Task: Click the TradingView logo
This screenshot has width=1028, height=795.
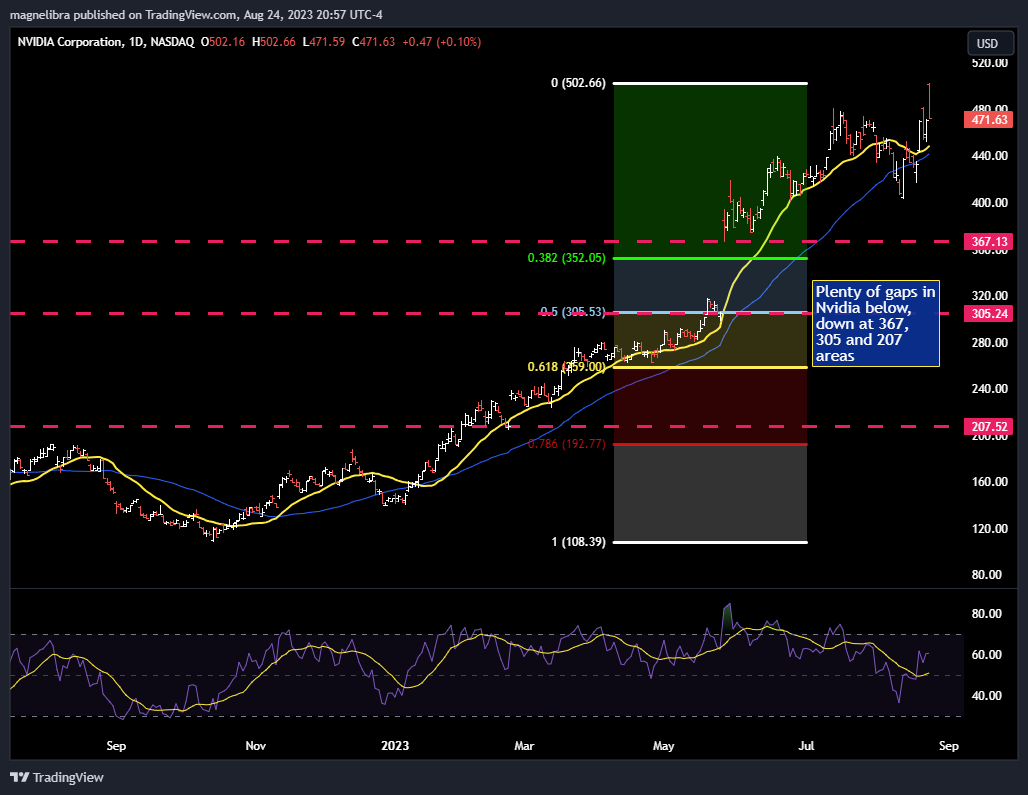Action: 57,777
